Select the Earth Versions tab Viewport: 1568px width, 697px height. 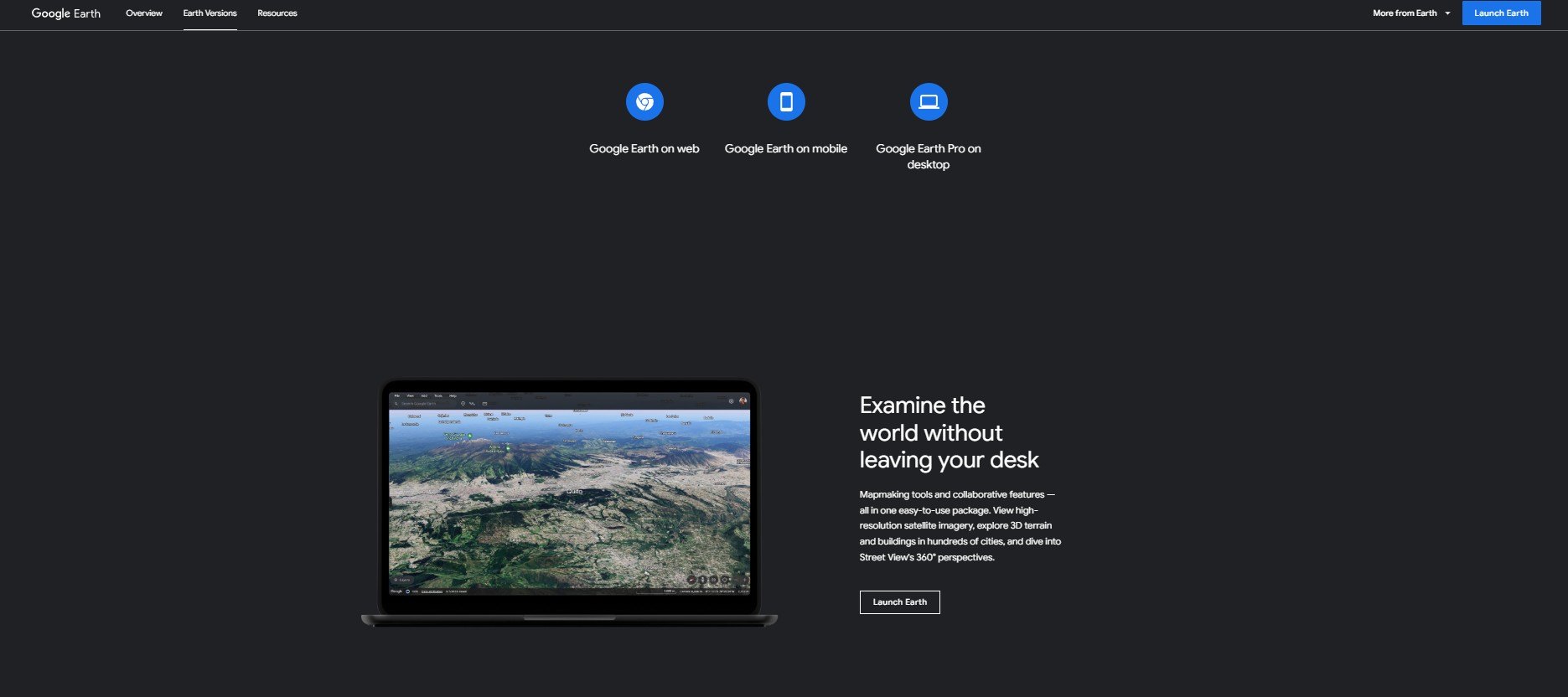[210, 13]
